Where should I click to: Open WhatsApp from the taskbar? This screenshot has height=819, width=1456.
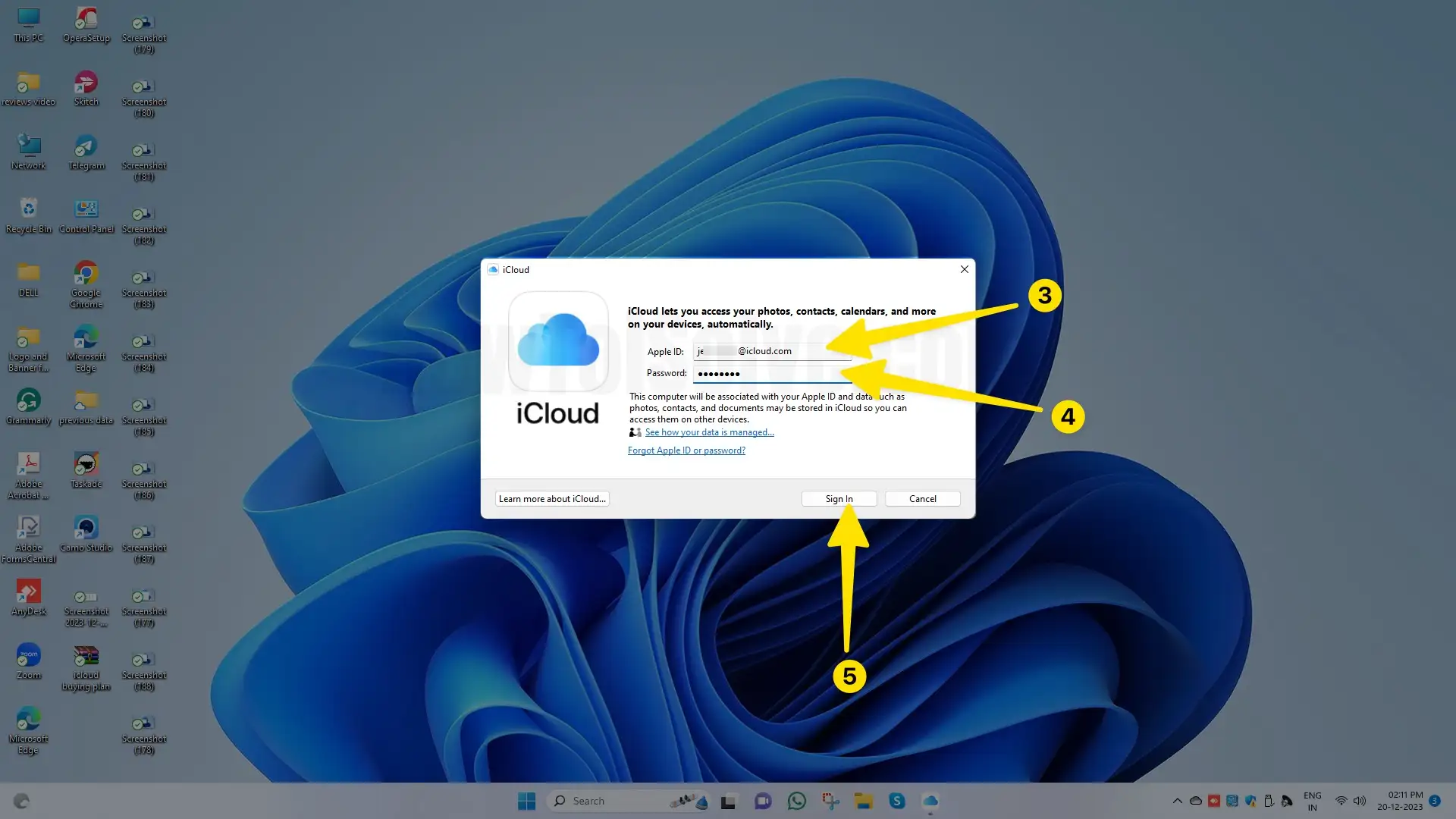pyautogui.click(x=796, y=800)
